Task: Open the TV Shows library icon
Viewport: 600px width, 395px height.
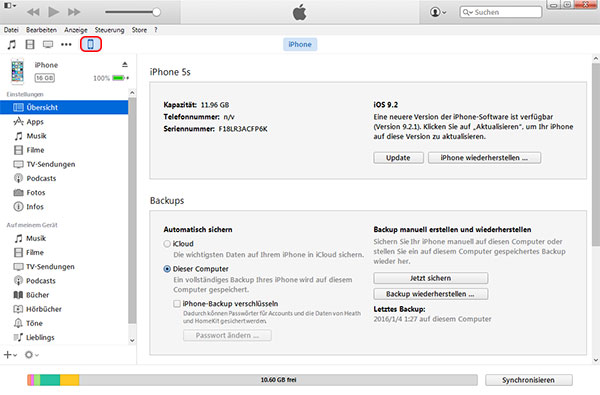Action: (x=48, y=44)
